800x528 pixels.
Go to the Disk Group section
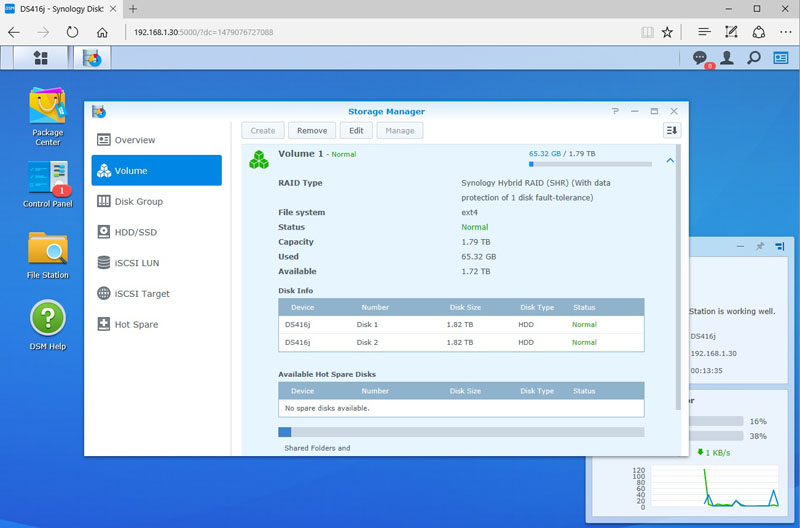pos(138,201)
